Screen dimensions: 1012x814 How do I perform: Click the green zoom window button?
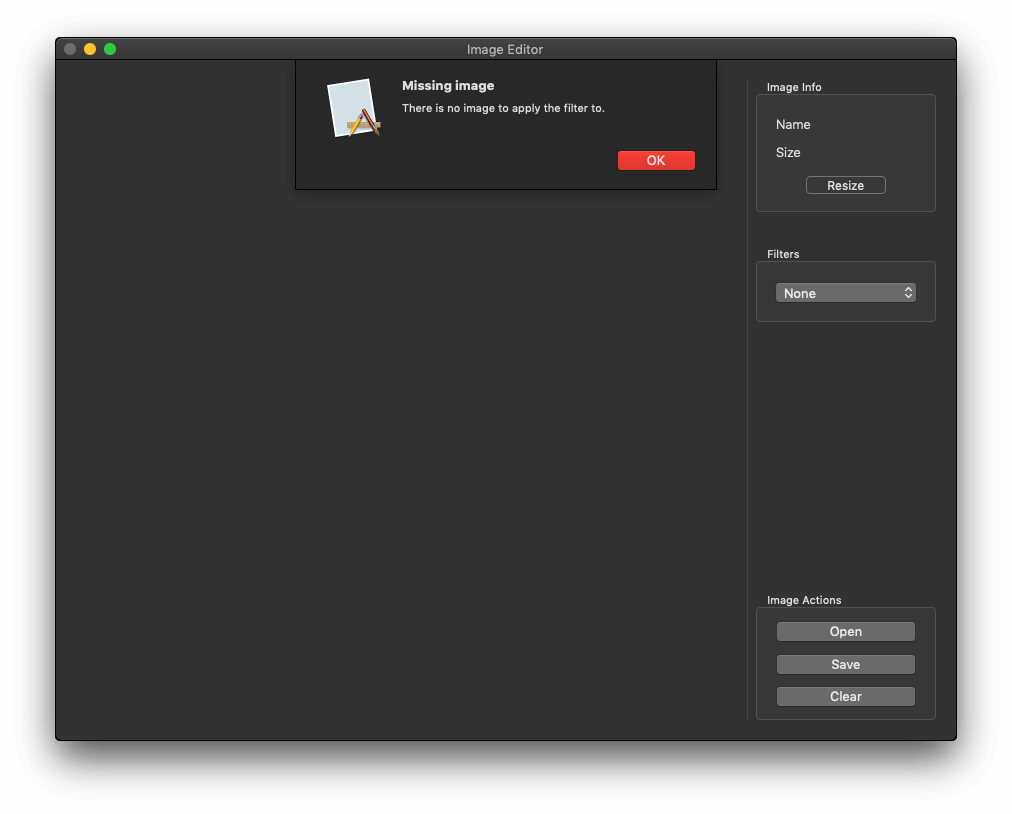[110, 49]
